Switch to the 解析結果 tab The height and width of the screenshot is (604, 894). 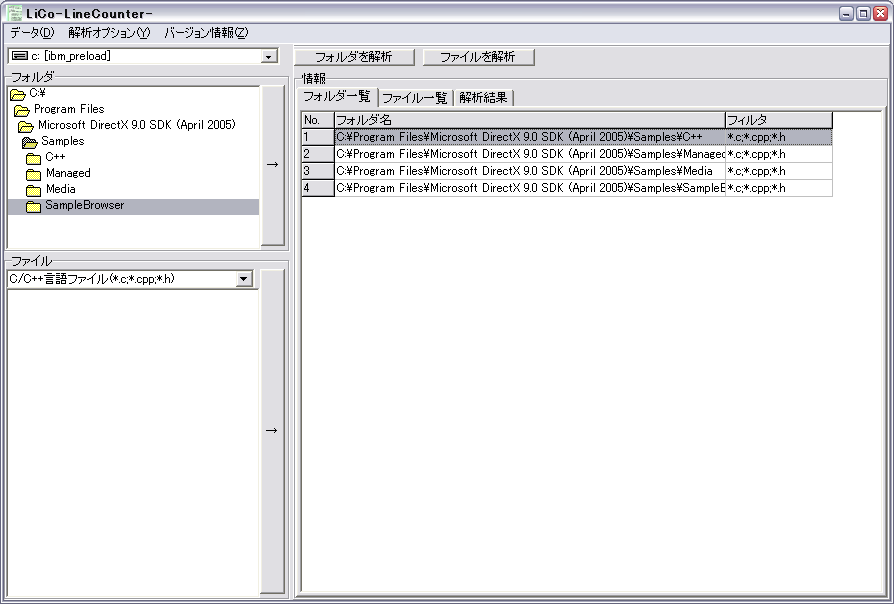pos(483,98)
